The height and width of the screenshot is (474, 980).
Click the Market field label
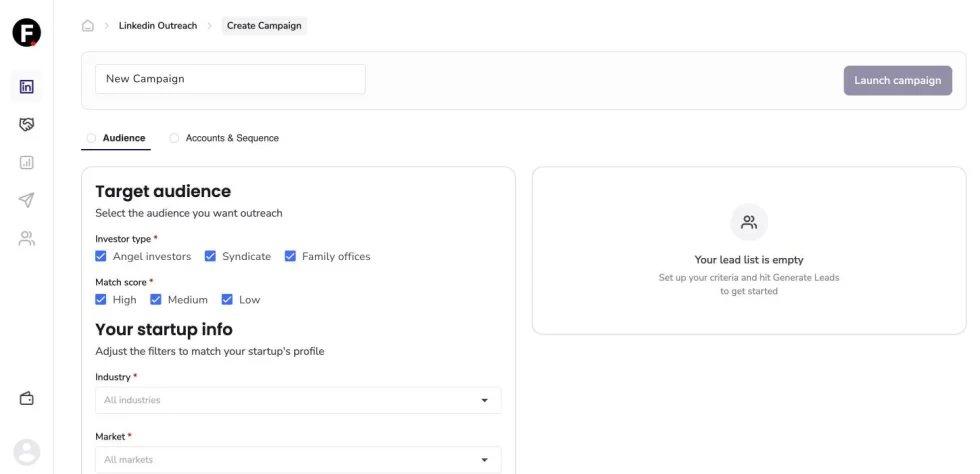click(x=111, y=436)
